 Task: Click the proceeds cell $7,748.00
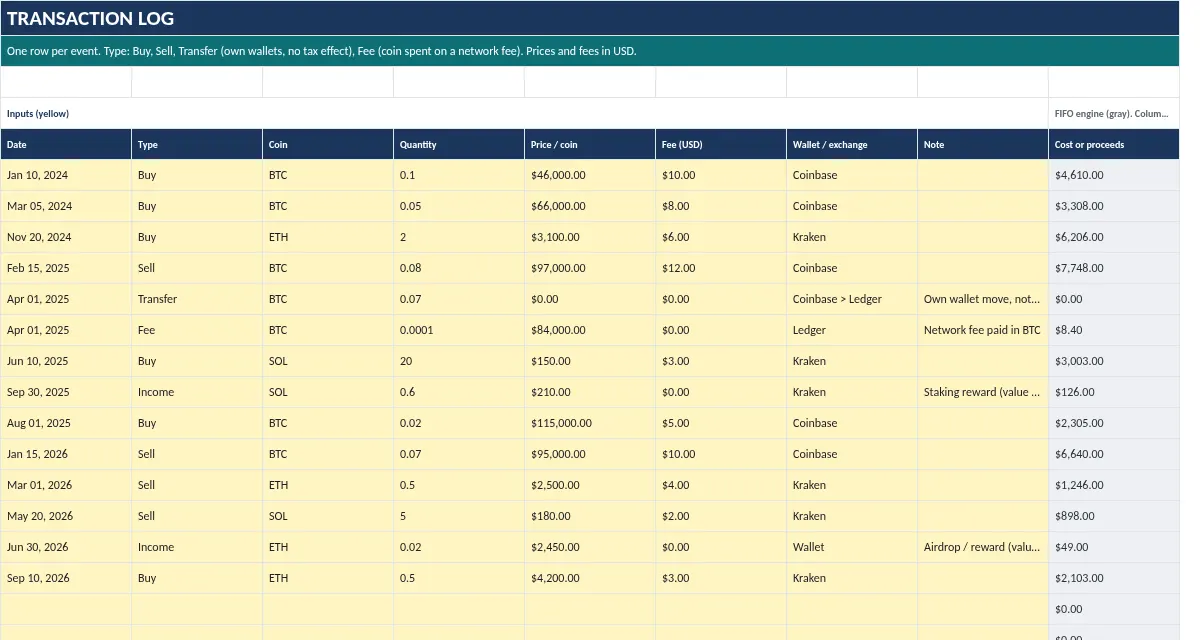click(x=1114, y=268)
